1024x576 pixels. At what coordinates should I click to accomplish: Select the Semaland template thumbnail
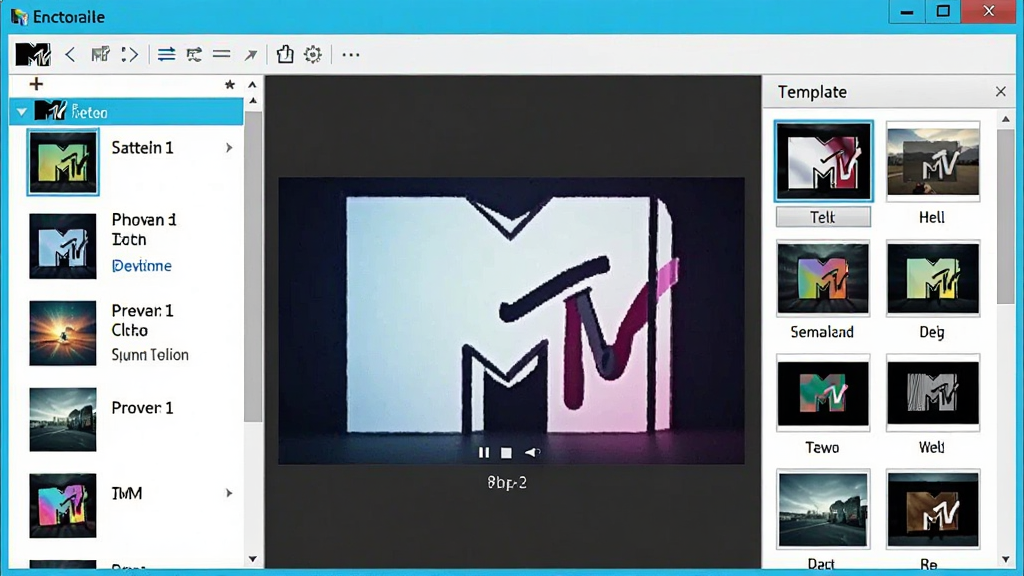pos(823,278)
